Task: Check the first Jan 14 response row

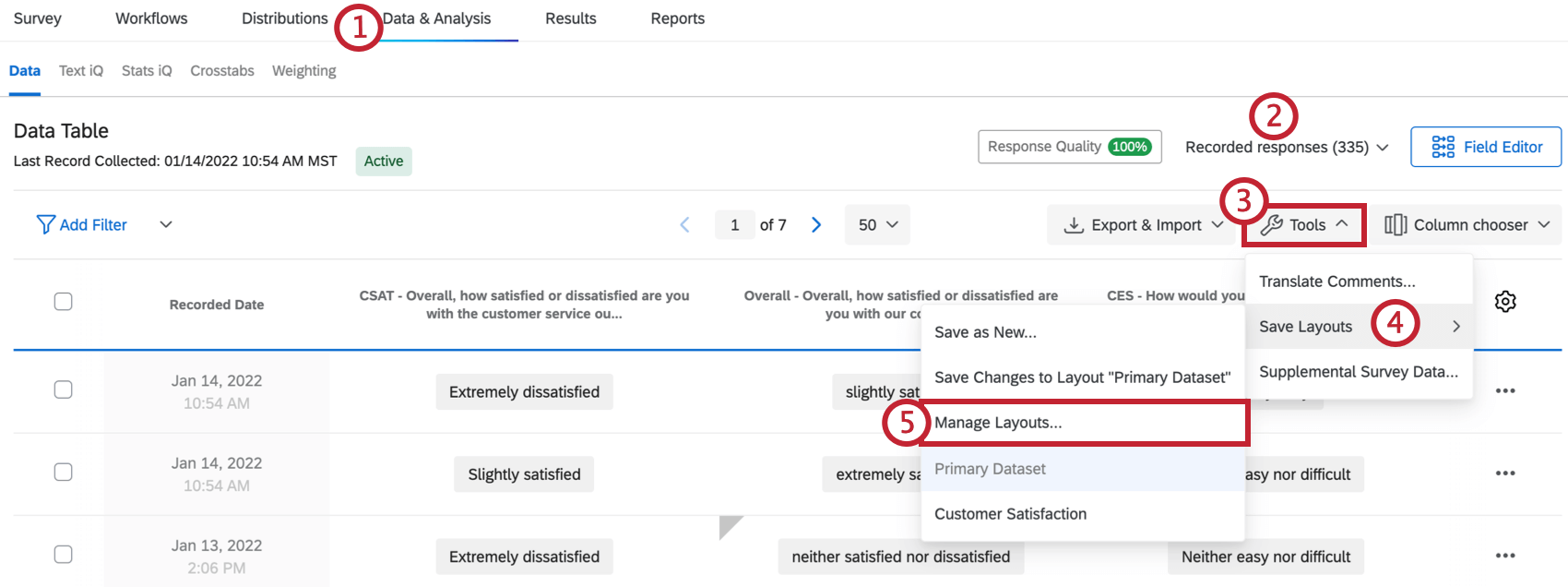Action: click(63, 389)
